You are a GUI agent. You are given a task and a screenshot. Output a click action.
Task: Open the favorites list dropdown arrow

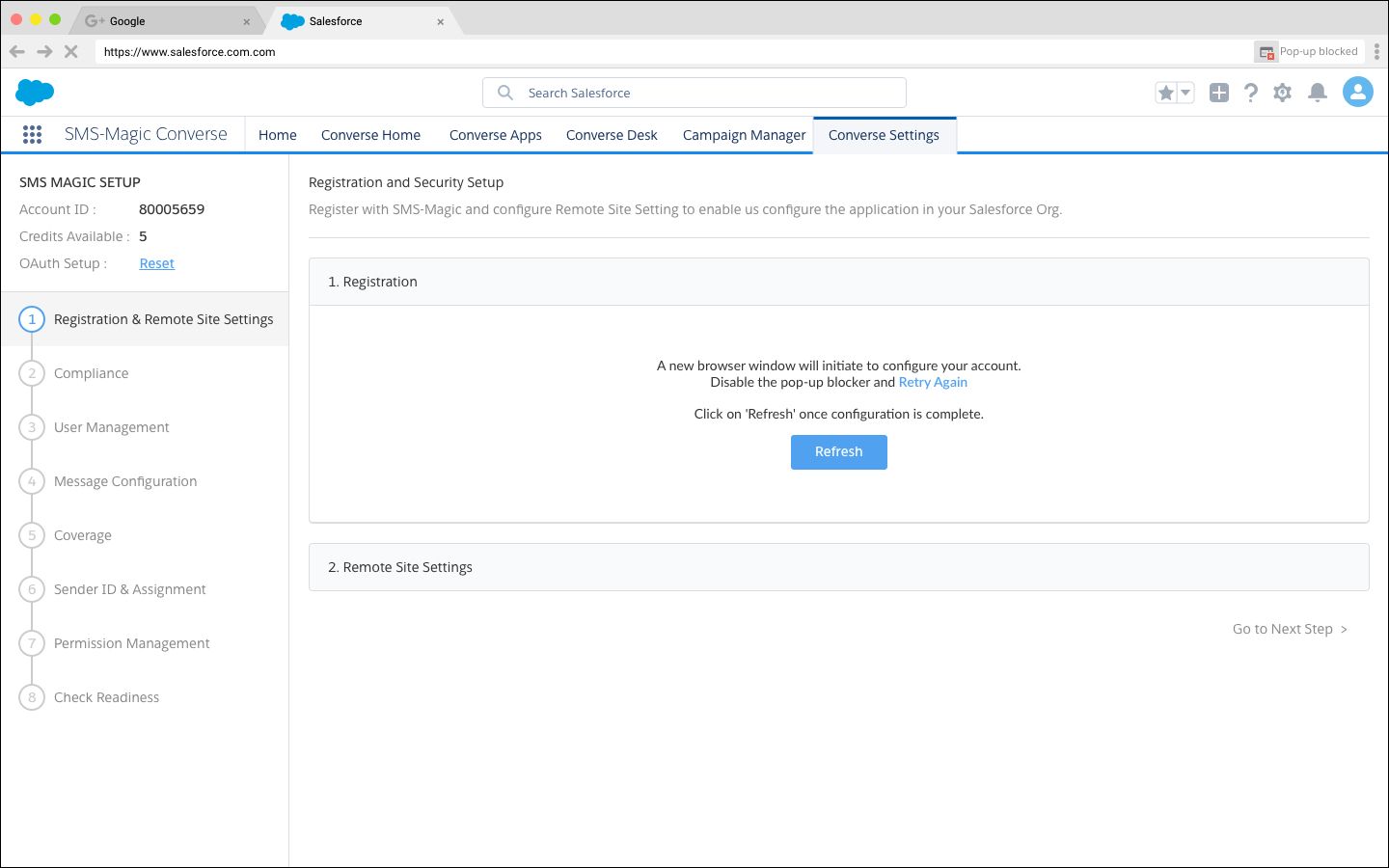pos(1186,93)
